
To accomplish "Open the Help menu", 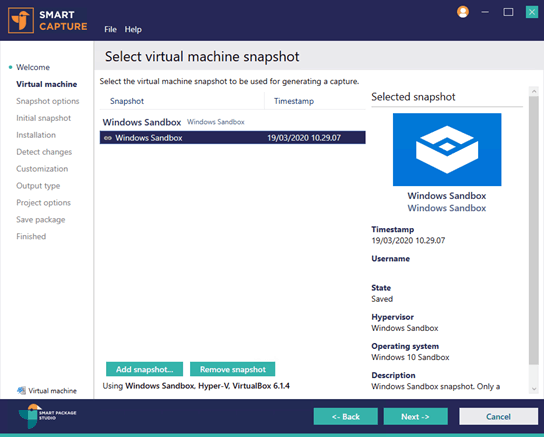I will [x=133, y=29].
